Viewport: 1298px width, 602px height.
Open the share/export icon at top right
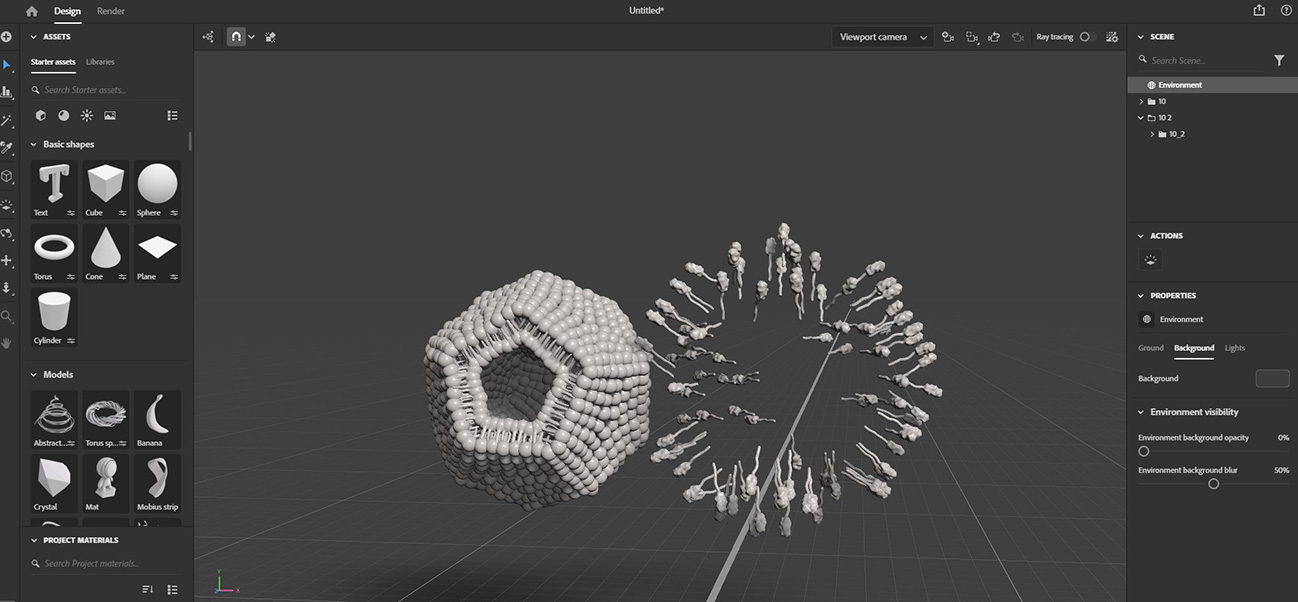(1258, 10)
